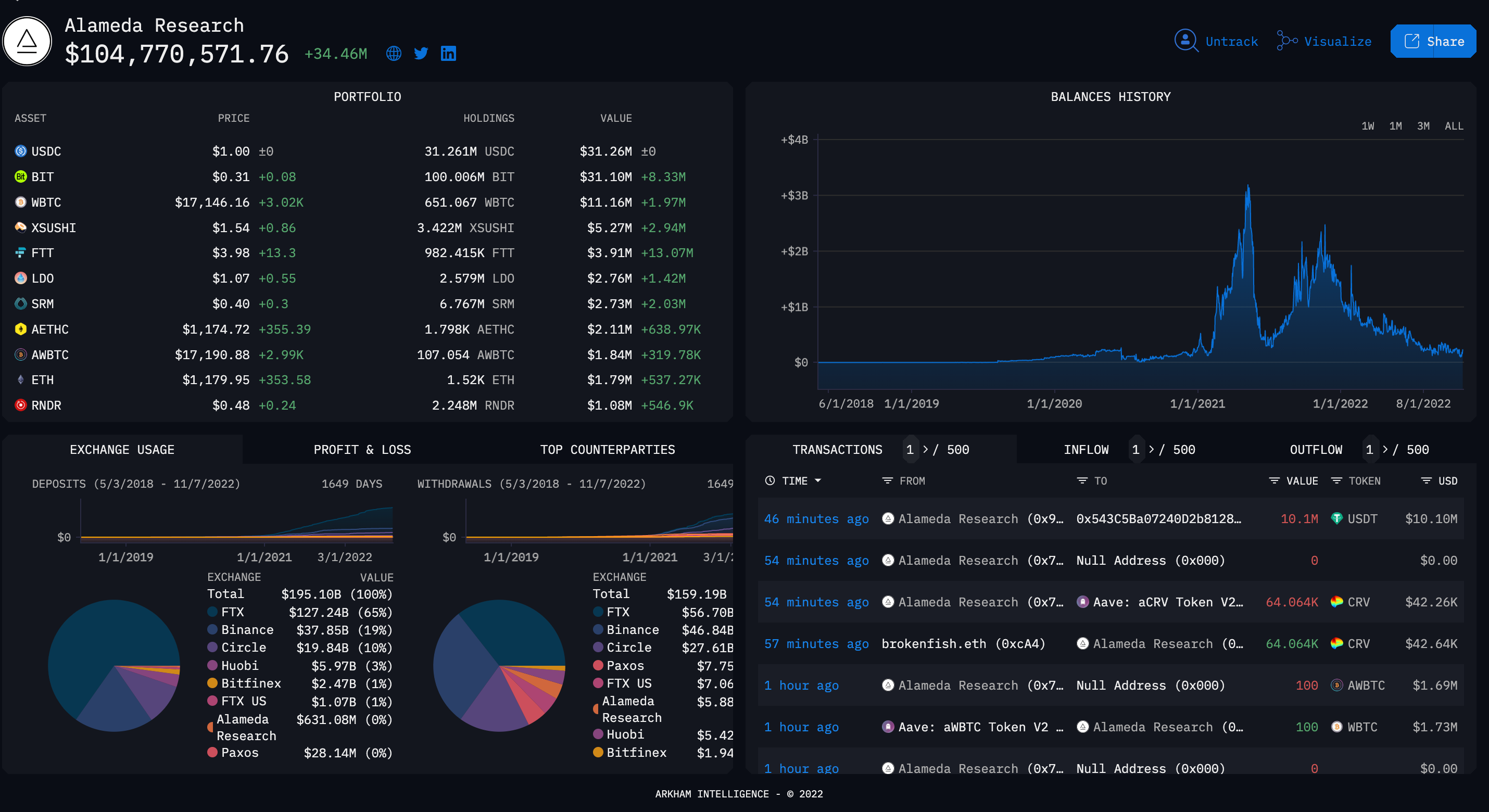Viewport: 1489px width, 812px height.
Task: Click the Binance color dot in deposits legend
Action: pyautogui.click(x=212, y=629)
